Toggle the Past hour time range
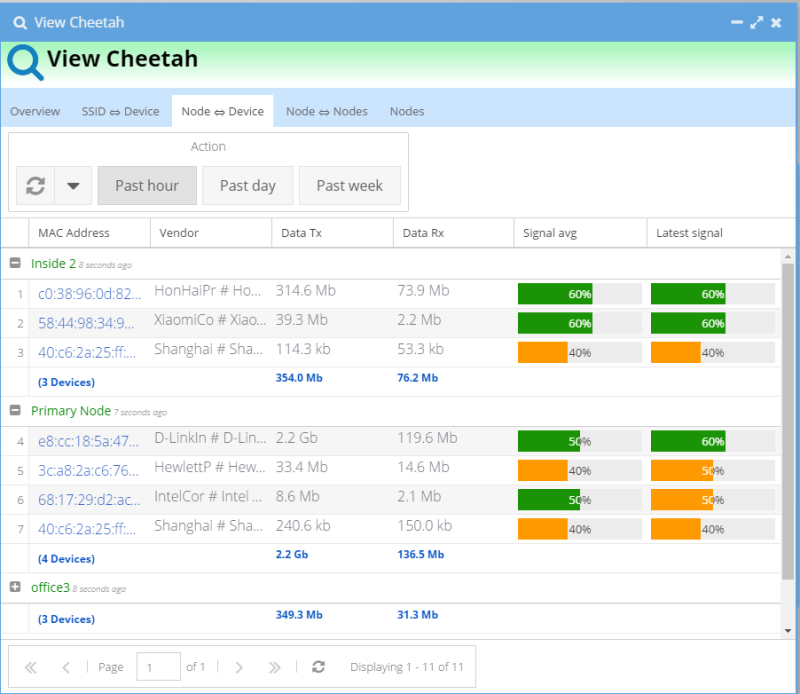800x694 pixels. click(x=147, y=185)
